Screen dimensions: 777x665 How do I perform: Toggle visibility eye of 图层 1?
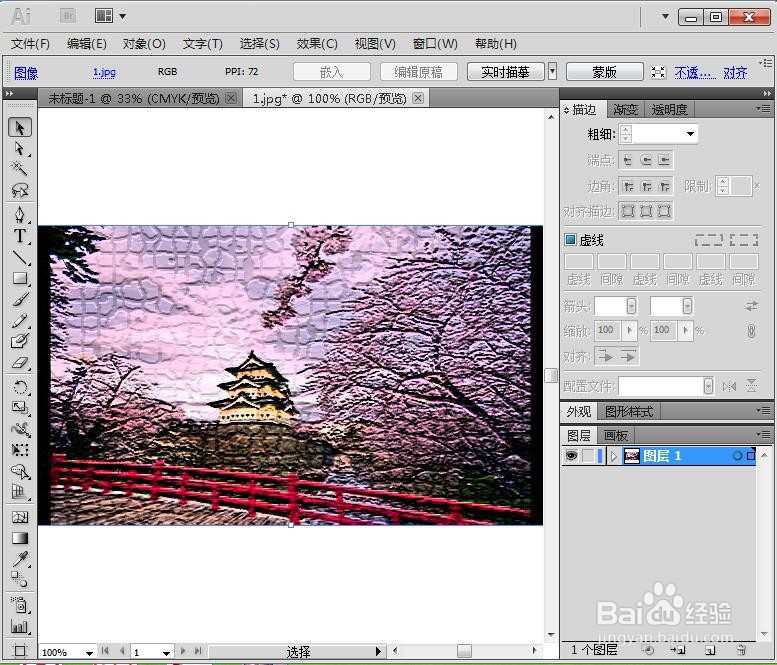tap(571, 455)
